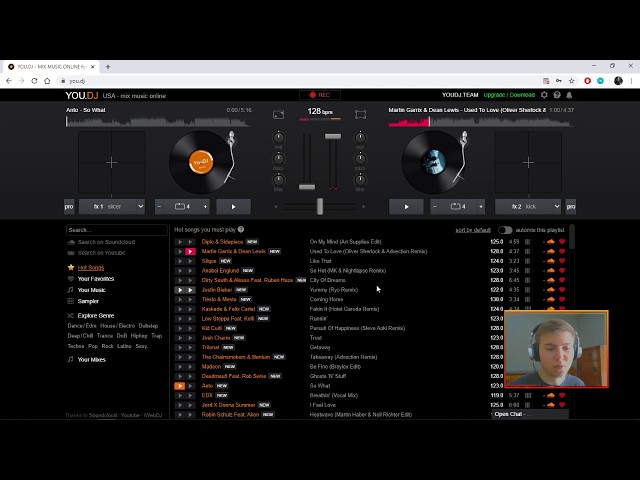Open Chat panel at bottom right

[x=530, y=414]
